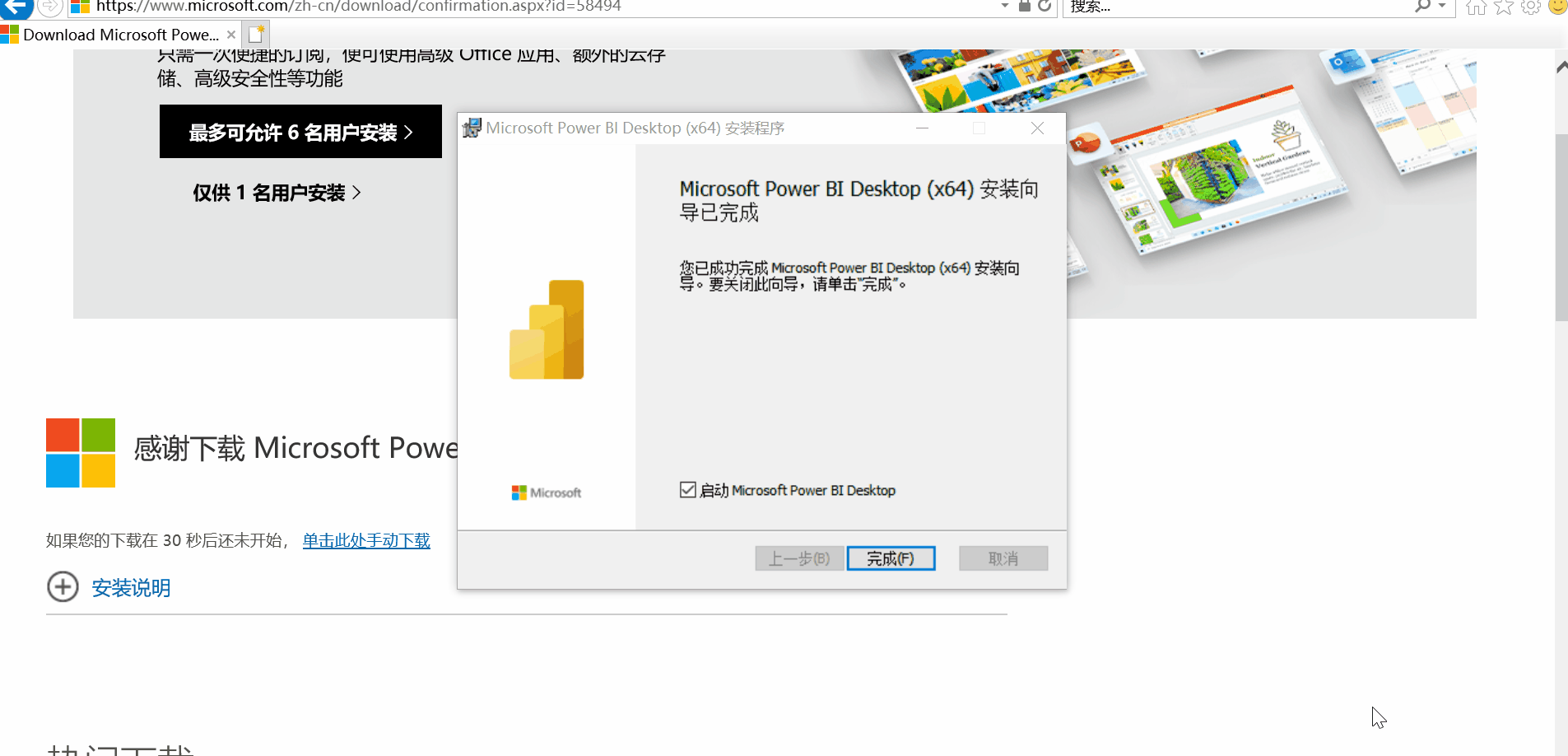Click the Microsoft four-square logo on the webpage

click(x=80, y=453)
